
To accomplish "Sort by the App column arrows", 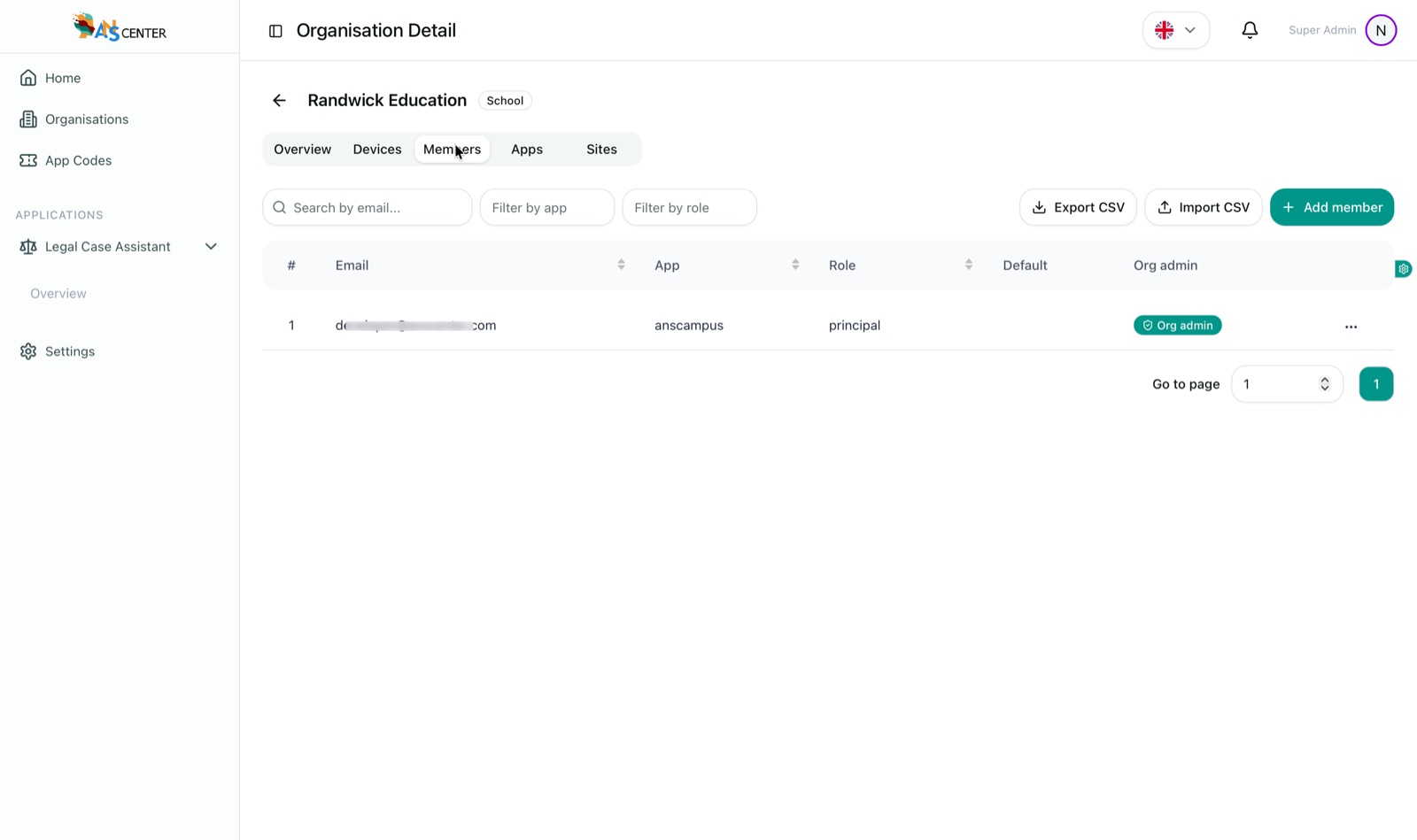I will 795,265.
